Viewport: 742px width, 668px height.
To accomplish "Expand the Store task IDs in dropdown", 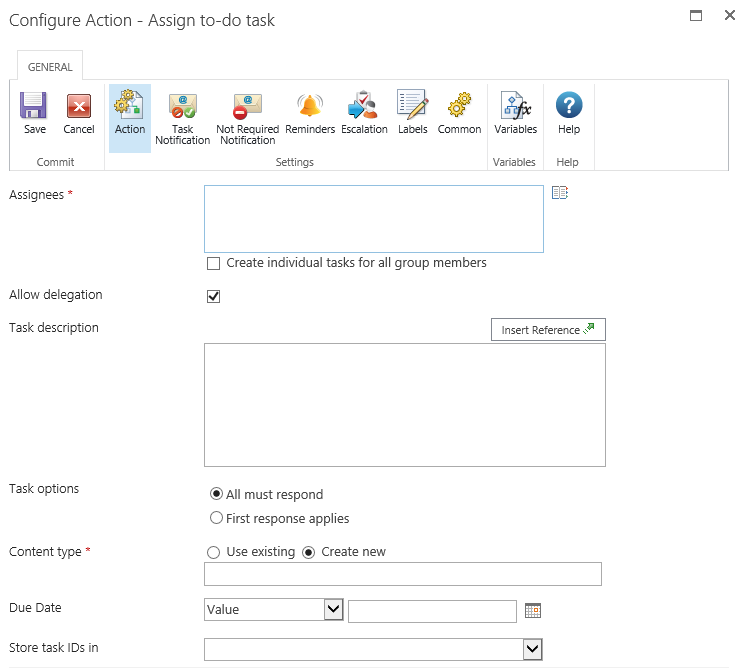I will (x=532, y=650).
